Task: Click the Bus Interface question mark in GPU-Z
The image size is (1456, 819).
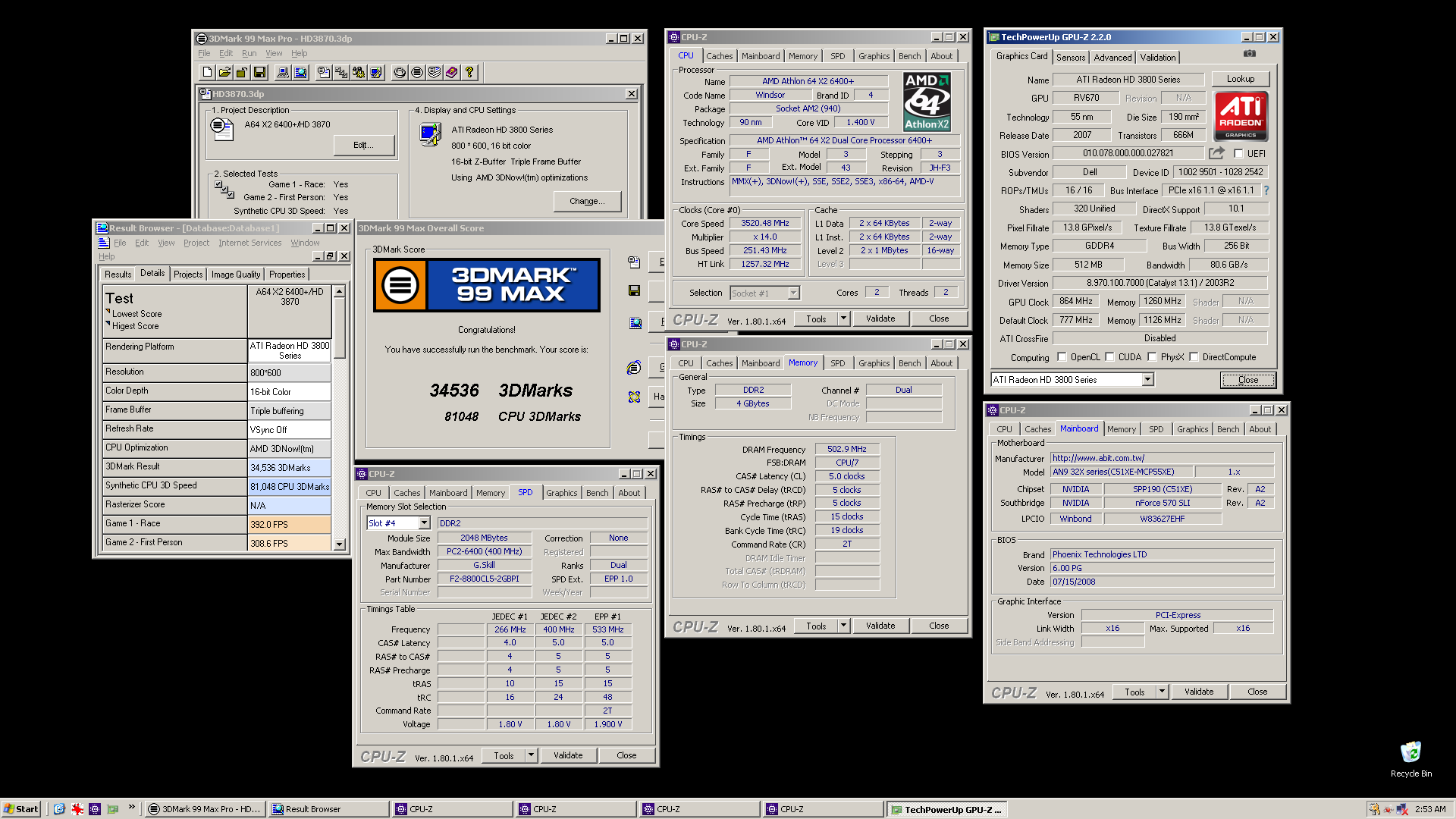Action: tap(1266, 190)
